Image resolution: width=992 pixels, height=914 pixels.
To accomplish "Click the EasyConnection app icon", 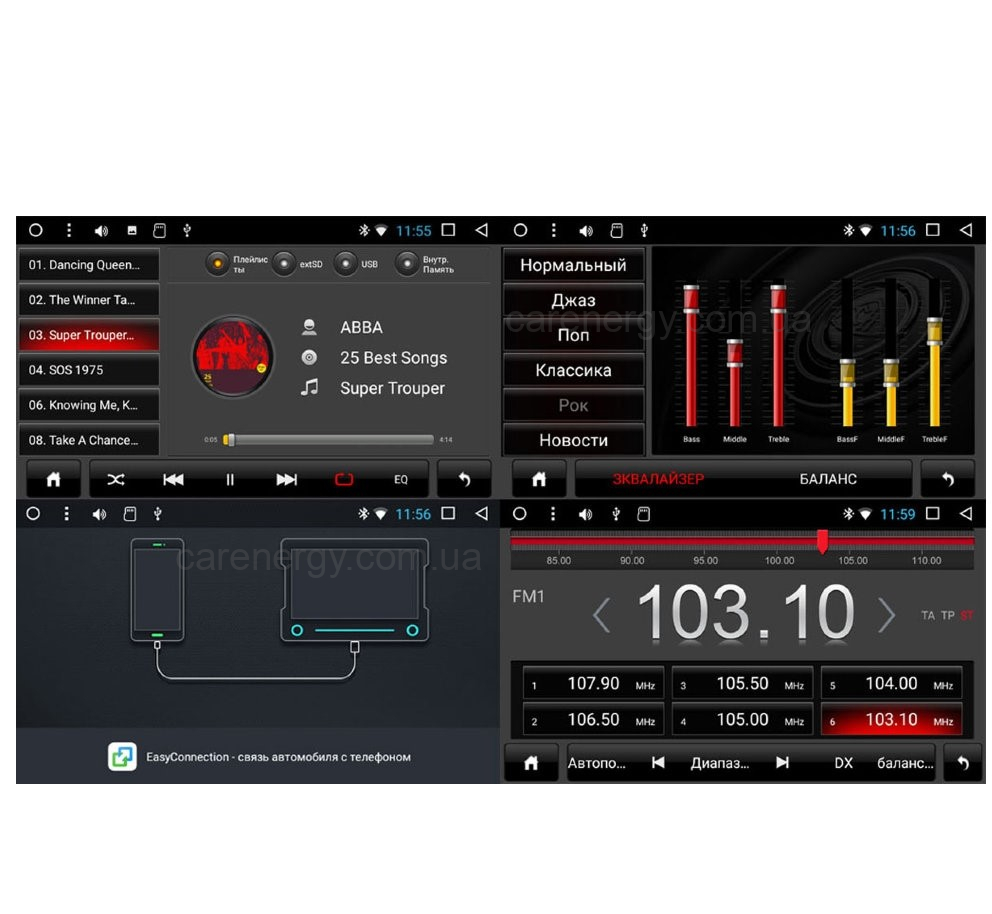I will 122,757.
